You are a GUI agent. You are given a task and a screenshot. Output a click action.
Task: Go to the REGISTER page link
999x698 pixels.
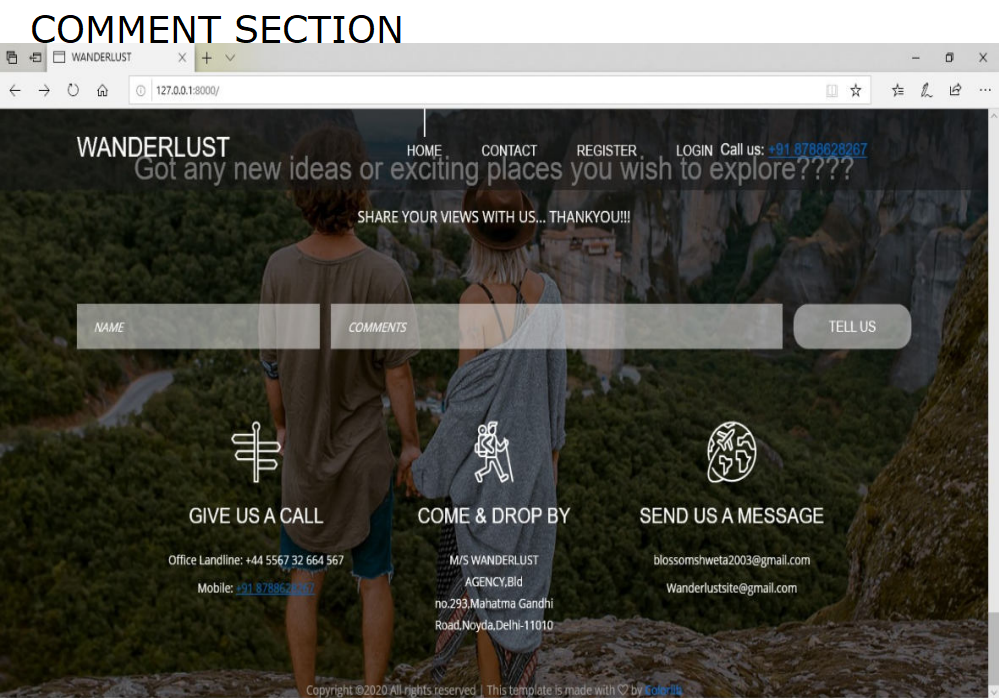pyautogui.click(x=607, y=151)
